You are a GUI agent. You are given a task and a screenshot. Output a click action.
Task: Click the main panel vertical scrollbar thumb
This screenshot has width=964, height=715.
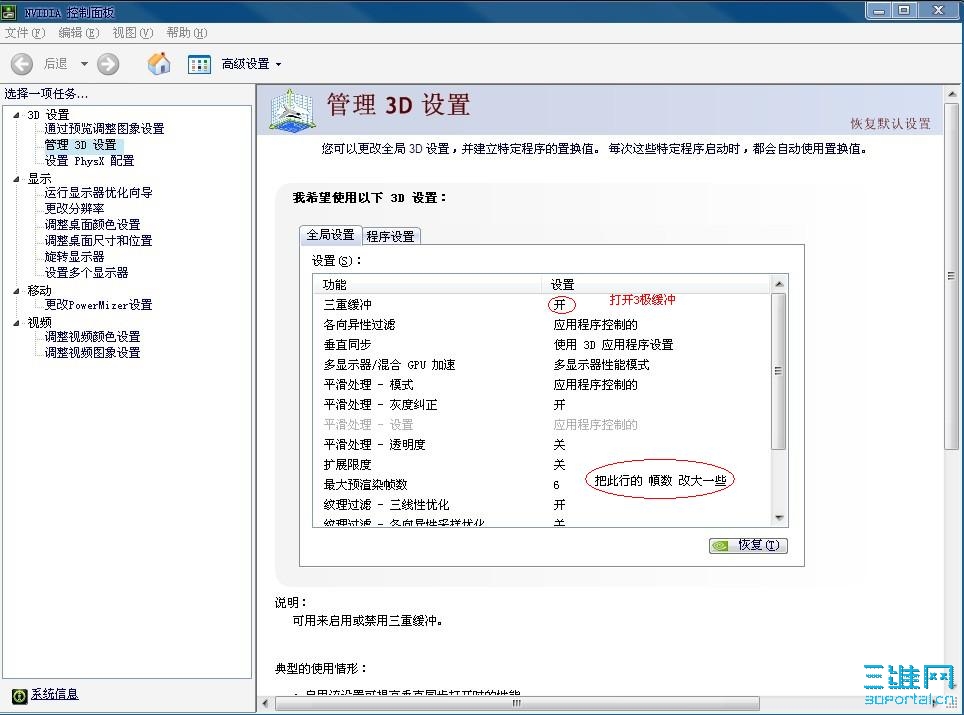pyautogui.click(x=952, y=275)
